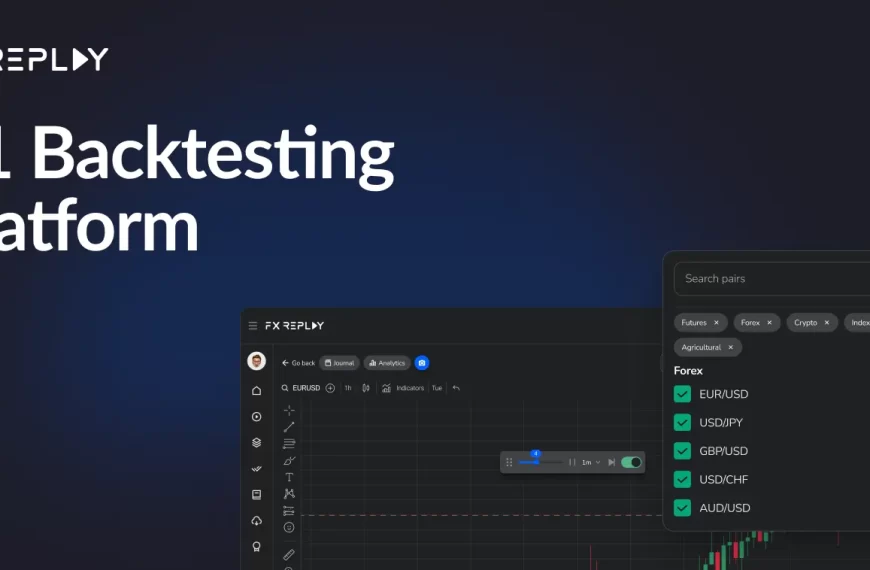Open the Home icon in sidebar

pos(256,391)
